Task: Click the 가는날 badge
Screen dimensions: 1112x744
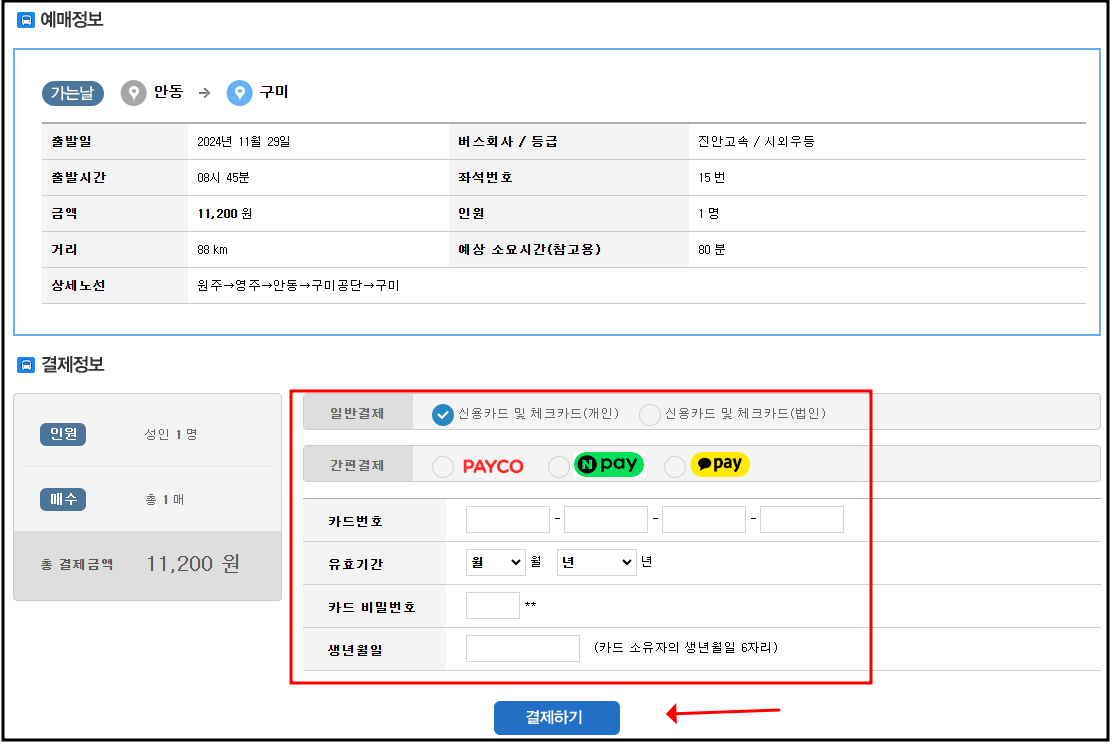Action: click(72, 92)
